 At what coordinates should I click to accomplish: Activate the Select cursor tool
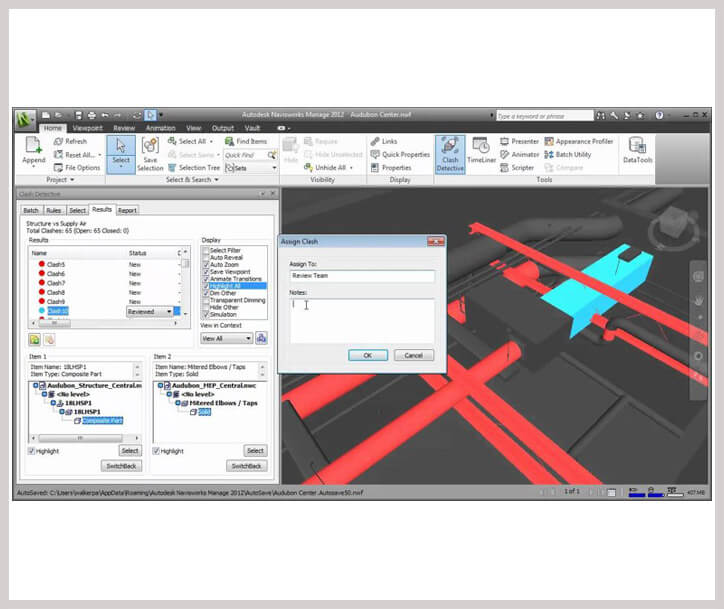(x=121, y=154)
